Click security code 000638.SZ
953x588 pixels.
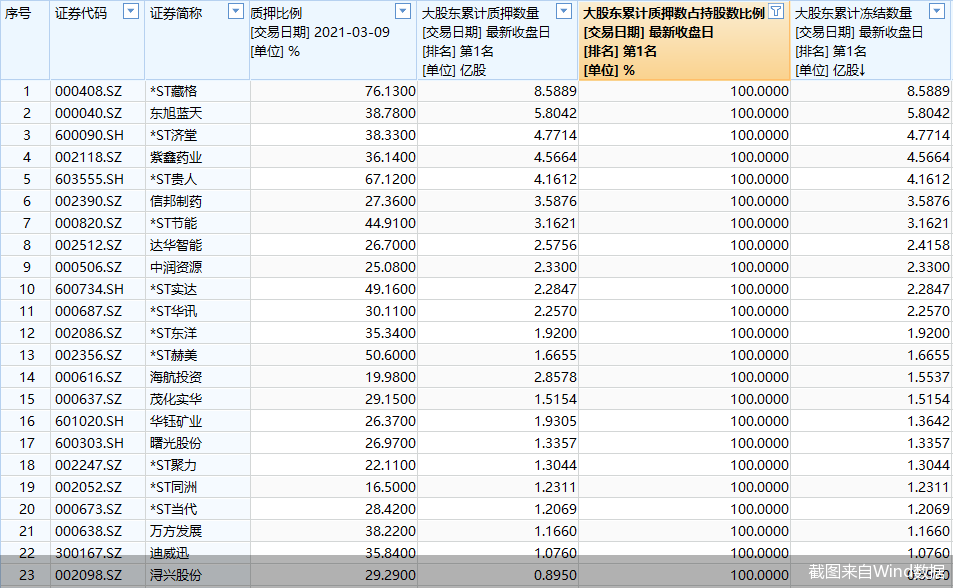[89, 531]
